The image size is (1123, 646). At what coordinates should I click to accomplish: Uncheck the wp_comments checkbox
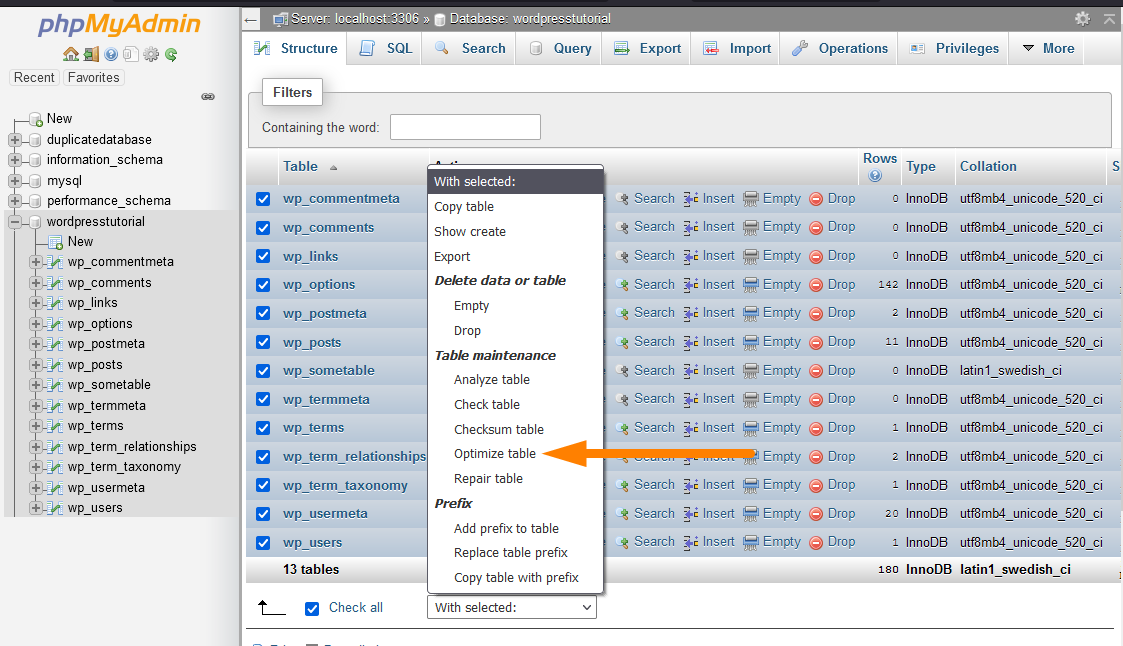click(263, 228)
